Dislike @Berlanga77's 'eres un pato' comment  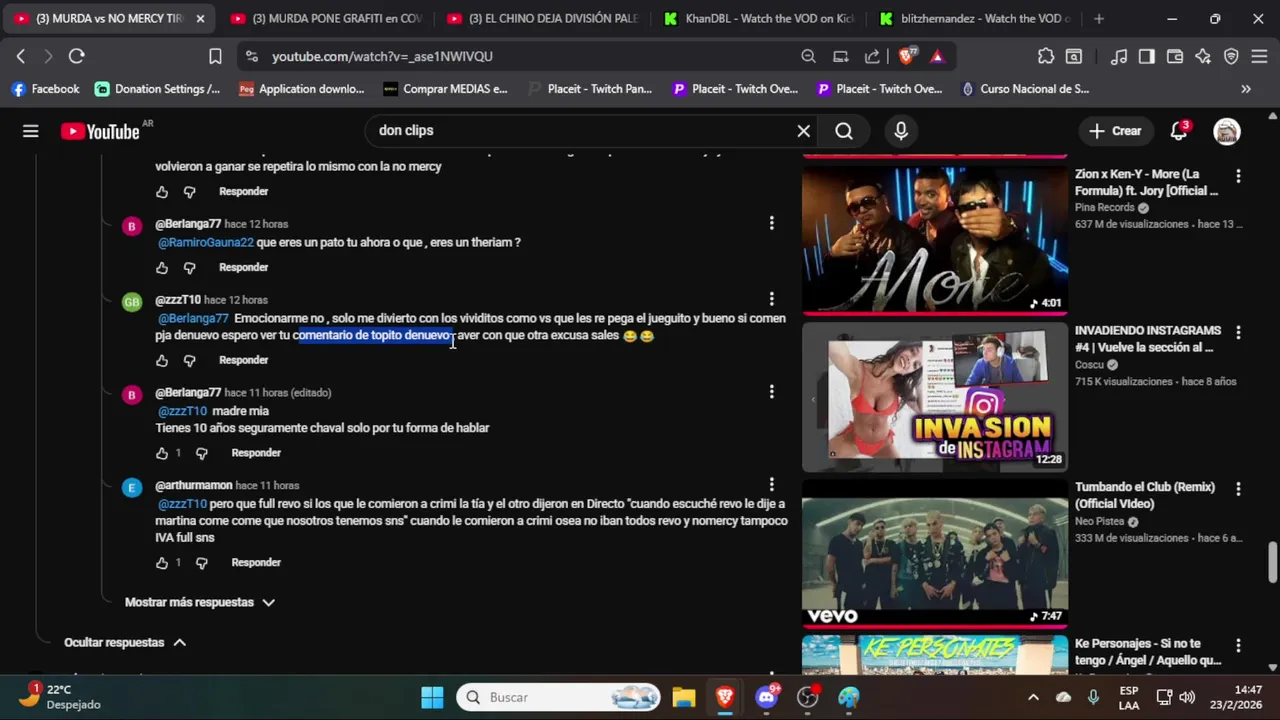(x=189, y=268)
